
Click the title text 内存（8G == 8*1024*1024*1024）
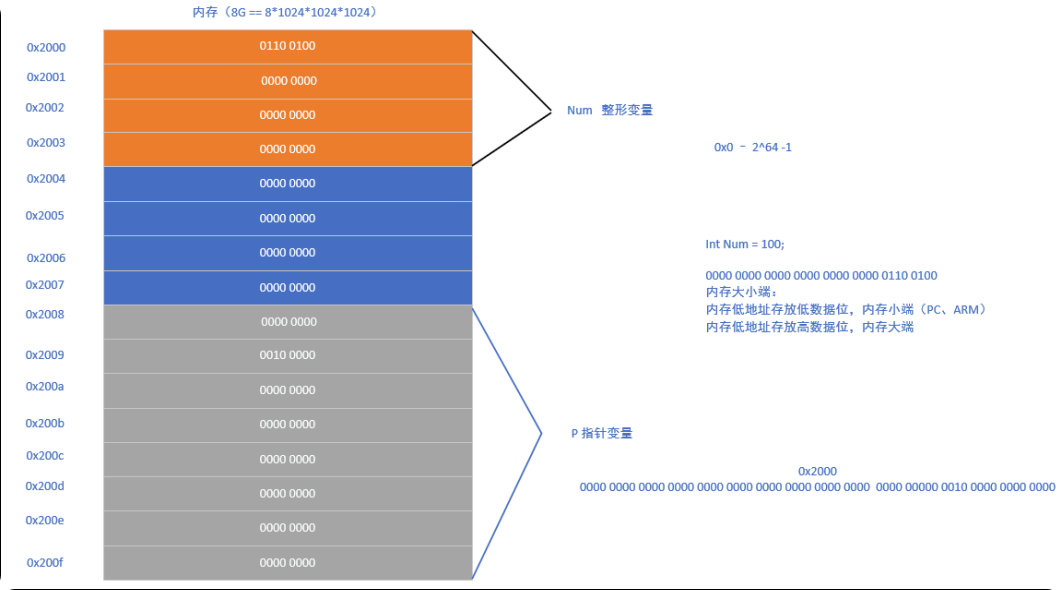click(285, 12)
